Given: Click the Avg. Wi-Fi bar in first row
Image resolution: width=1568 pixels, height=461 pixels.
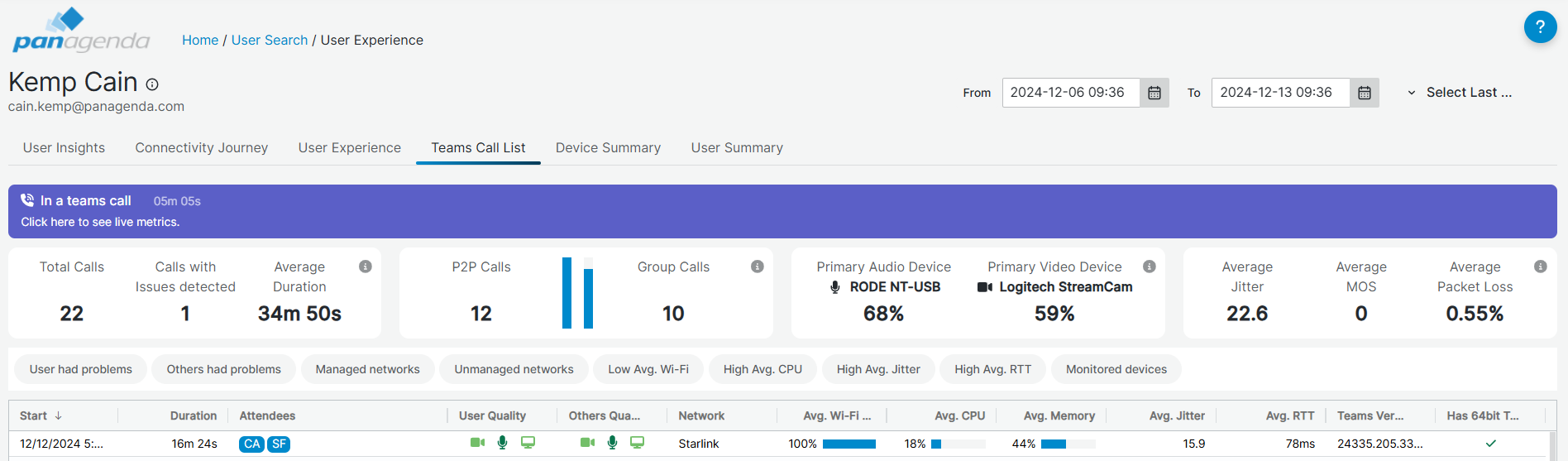Looking at the screenshot, I should coord(849,444).
